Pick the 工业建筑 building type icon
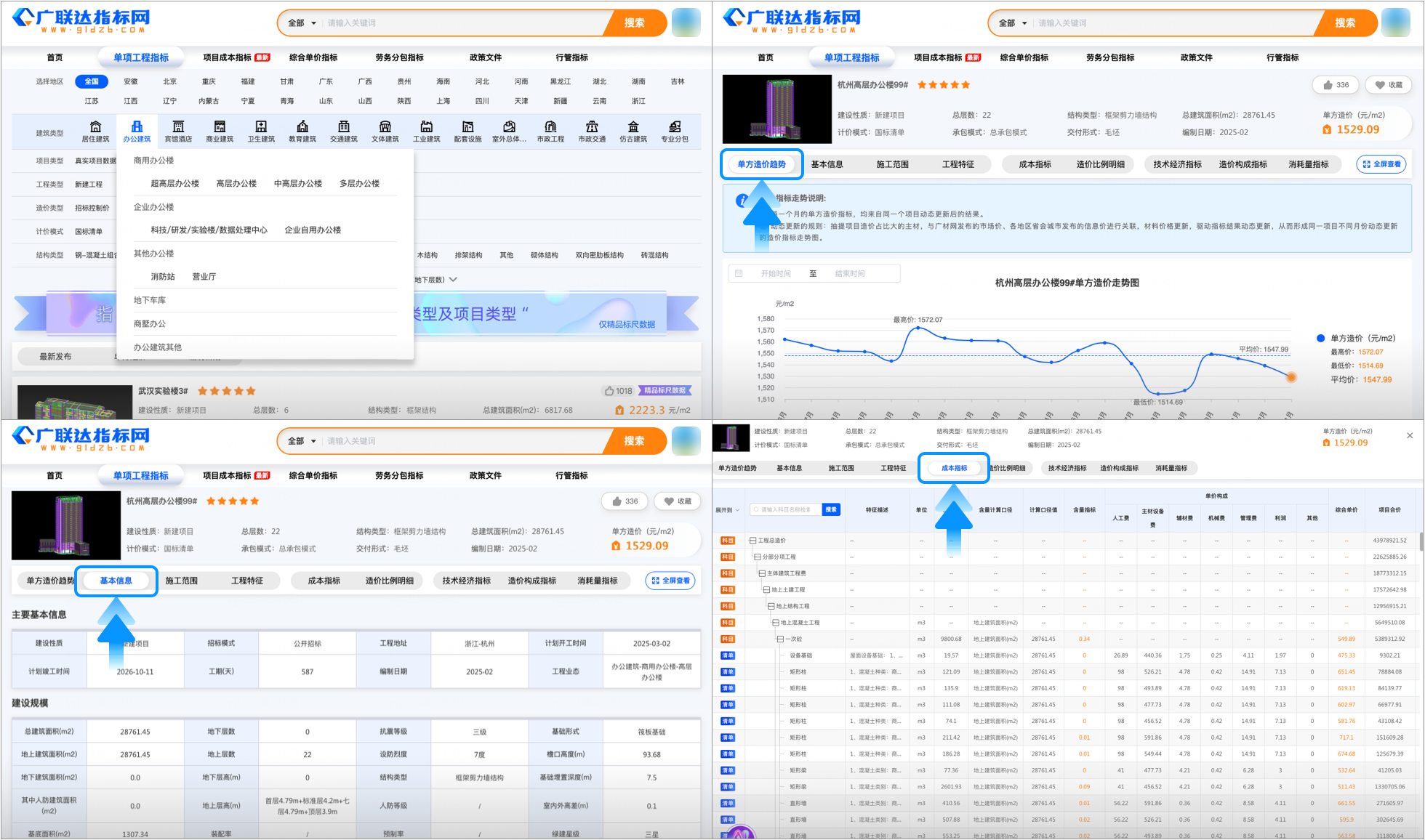The width and height of the screenshot is (1425, 840). [427, 131]
